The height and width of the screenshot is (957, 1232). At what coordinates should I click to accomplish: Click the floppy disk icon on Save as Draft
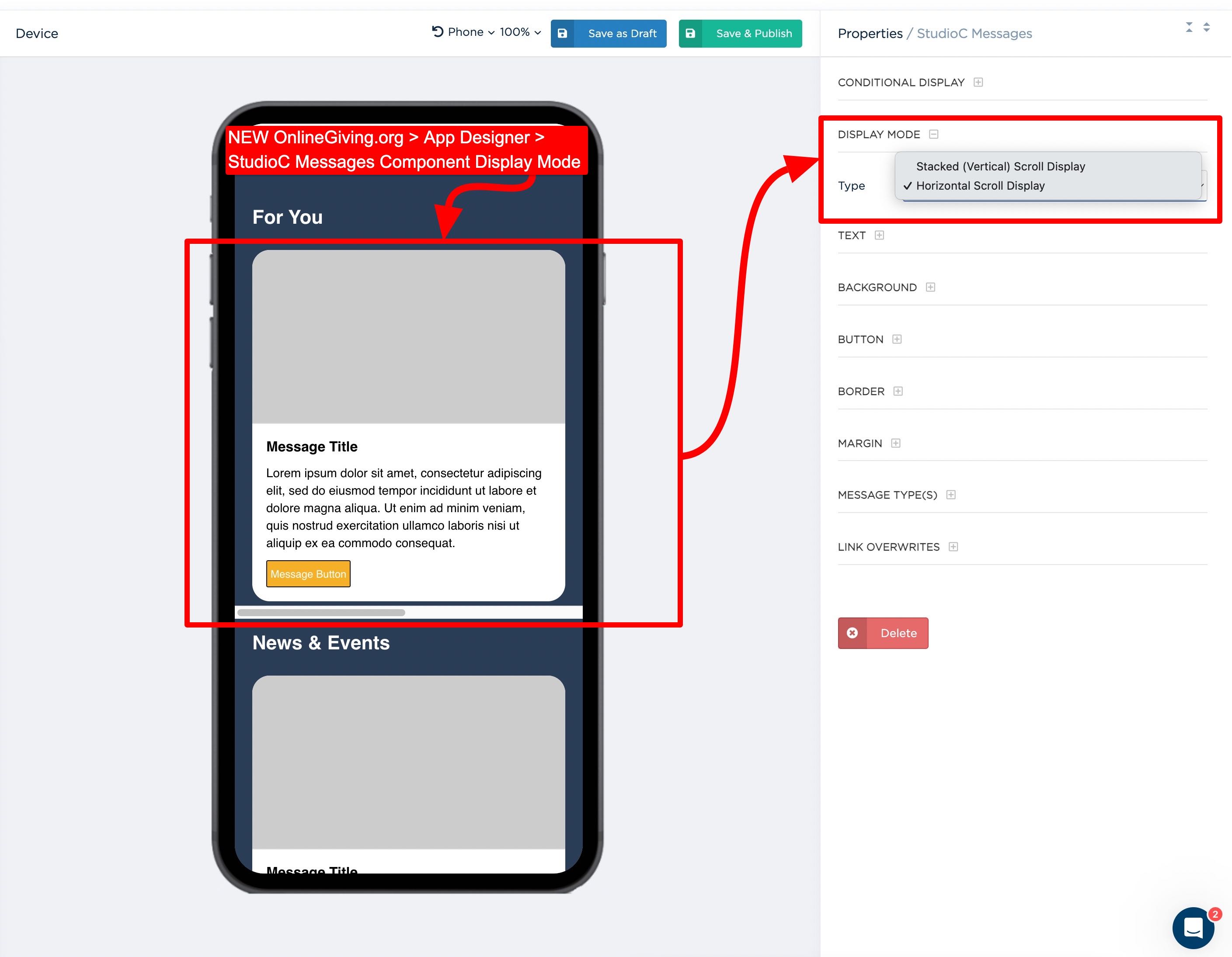(x=562, y=33)
